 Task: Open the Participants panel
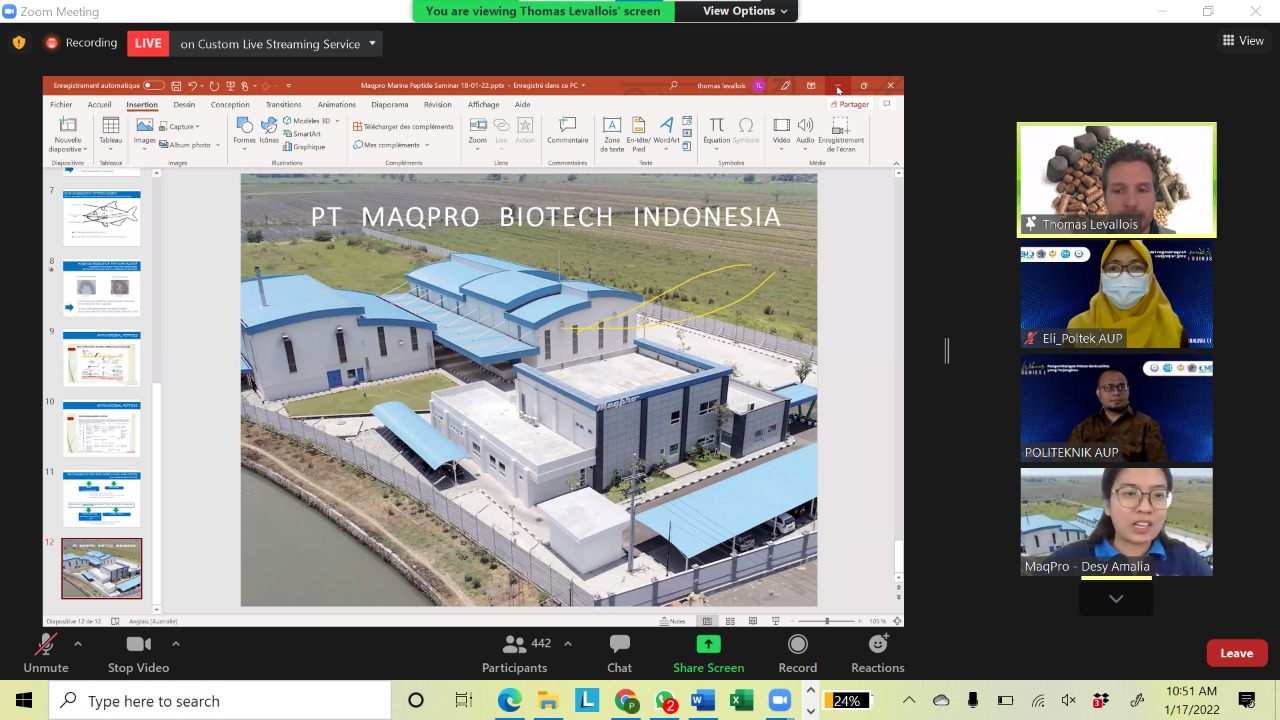point(514,654)
